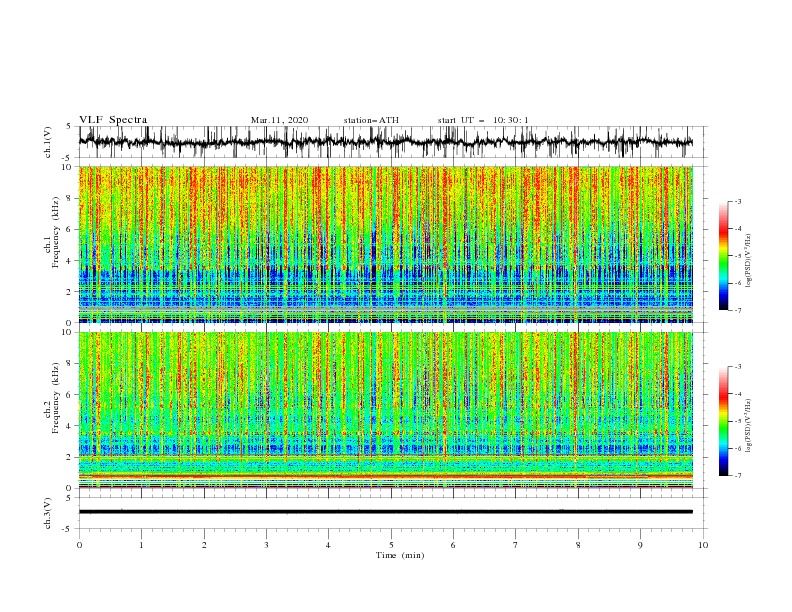Click the "start UT = 10:30: 1" text

[x=483, y=120]
